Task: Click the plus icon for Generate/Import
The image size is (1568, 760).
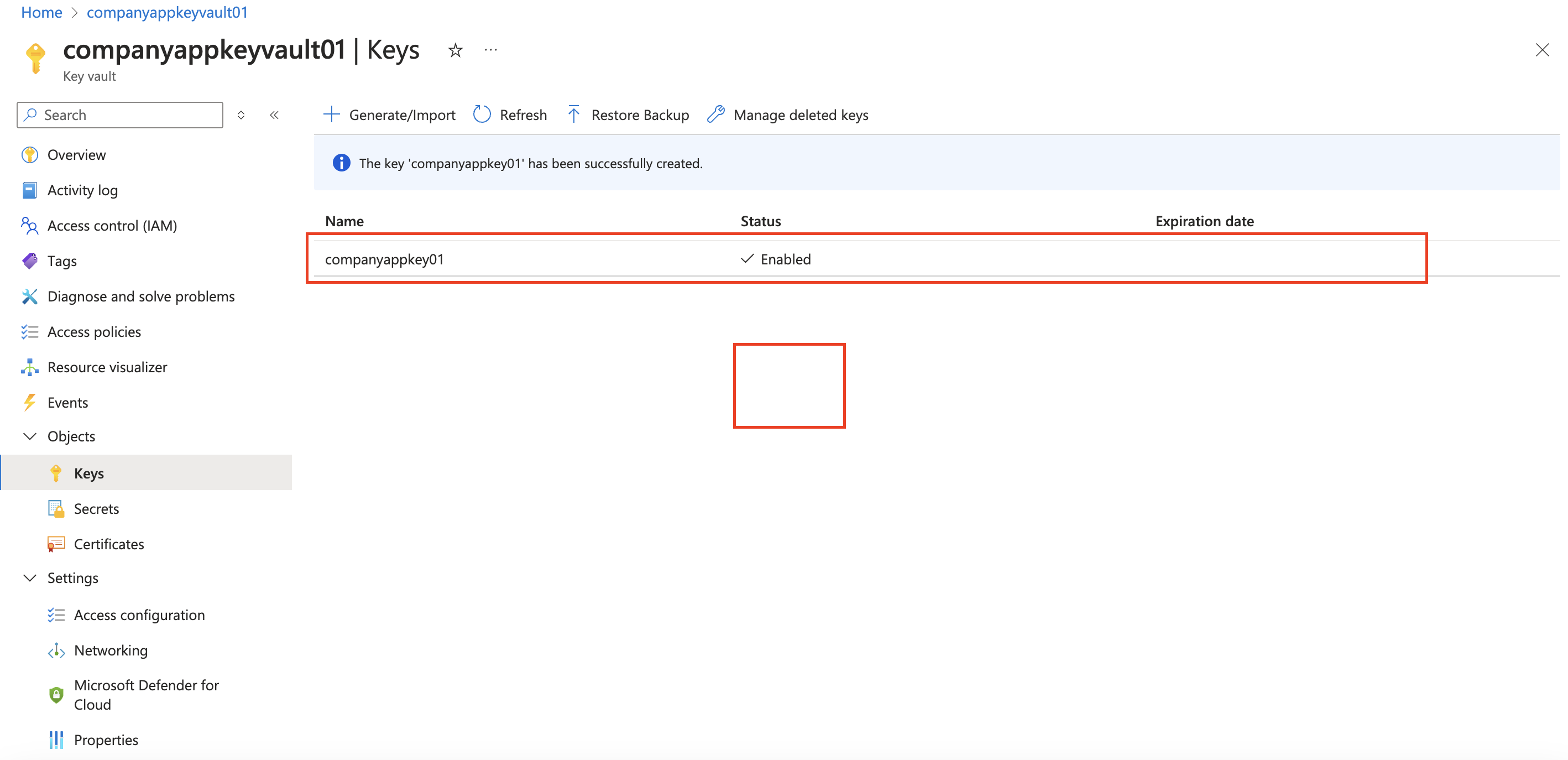Action: pyautogui.click(x=331, y=114)
